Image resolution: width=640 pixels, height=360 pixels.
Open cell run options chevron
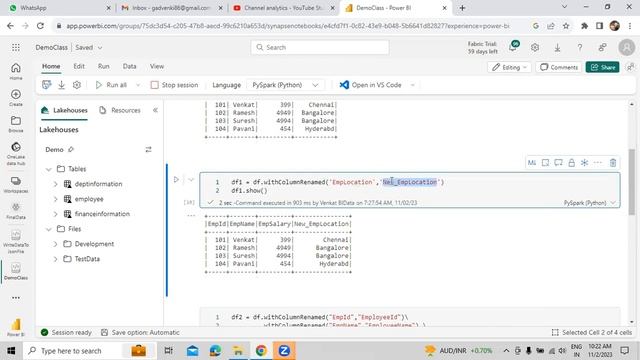191,179
